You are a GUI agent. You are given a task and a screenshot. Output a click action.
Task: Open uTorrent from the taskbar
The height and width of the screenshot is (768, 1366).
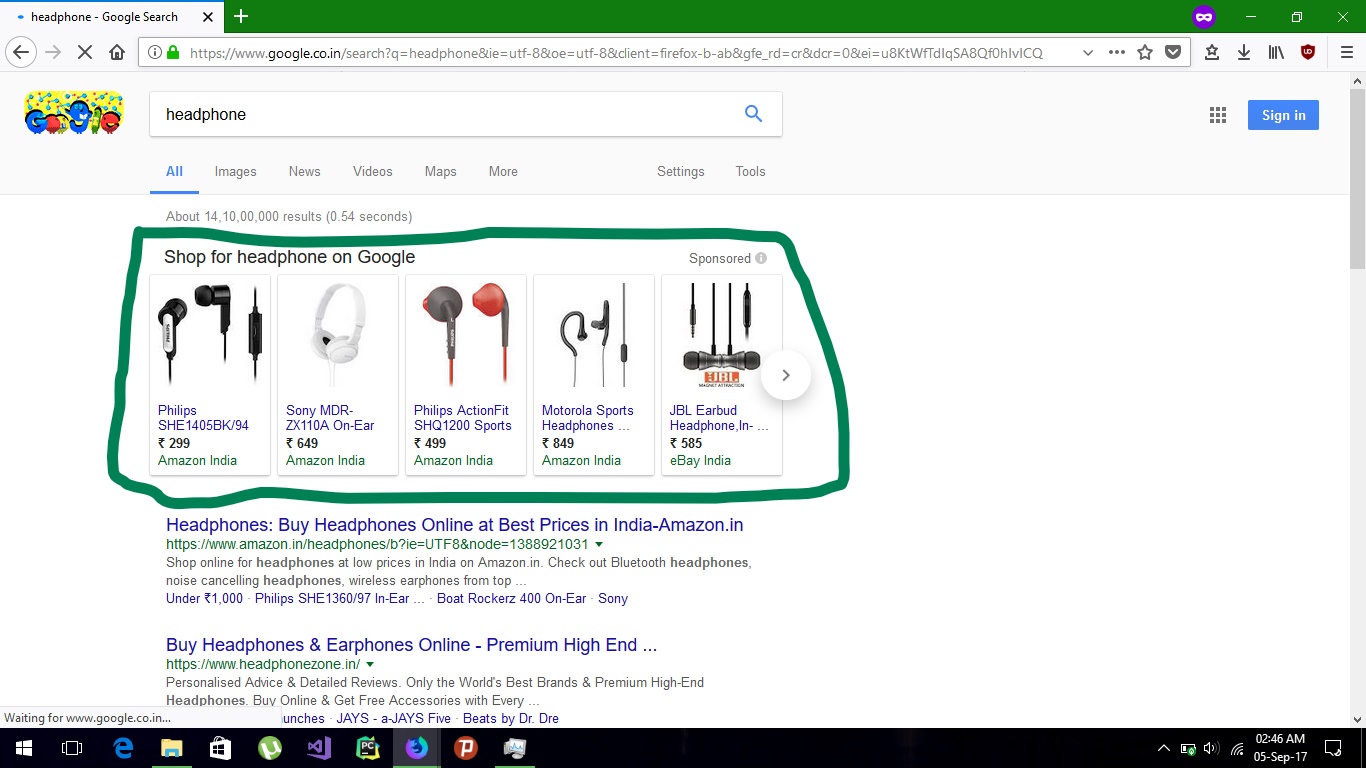click(x=270, y=748)
